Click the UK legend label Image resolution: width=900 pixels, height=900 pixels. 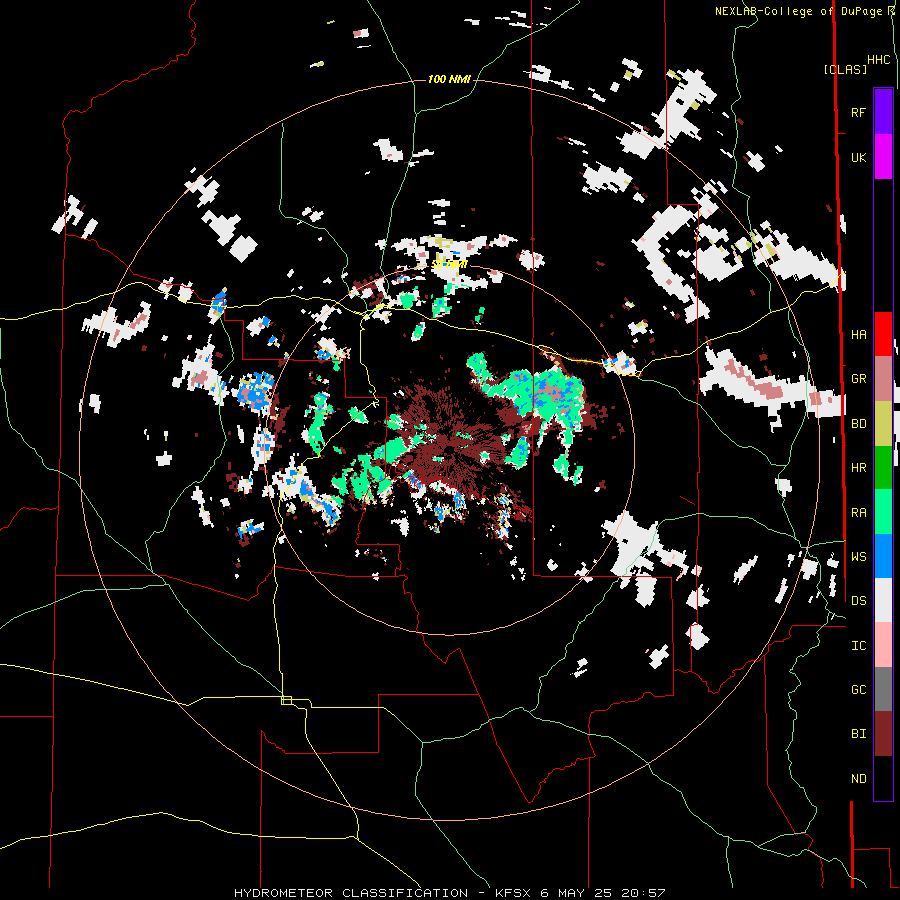(x=858, y=157)
